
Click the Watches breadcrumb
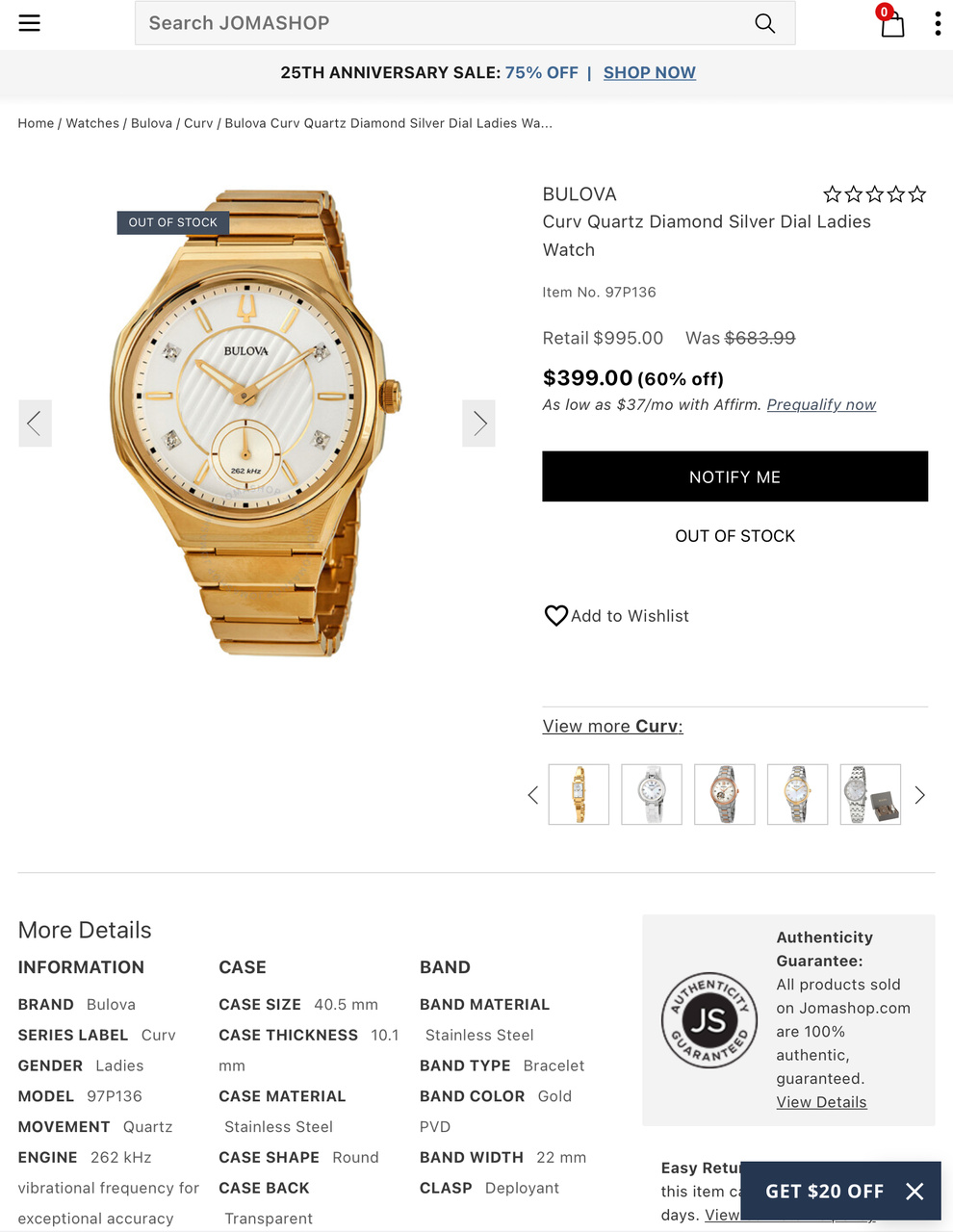(x=92, y=123)
